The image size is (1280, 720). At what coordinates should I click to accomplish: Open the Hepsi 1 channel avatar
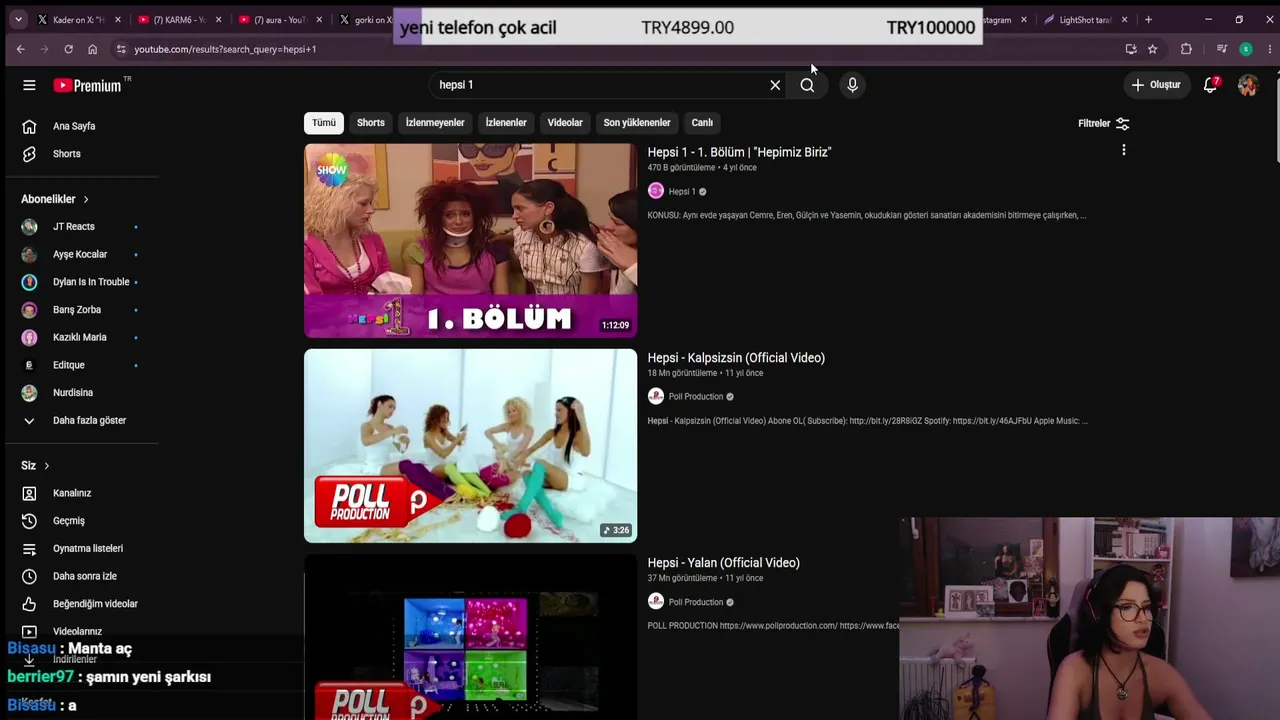(x=656, y=191)
